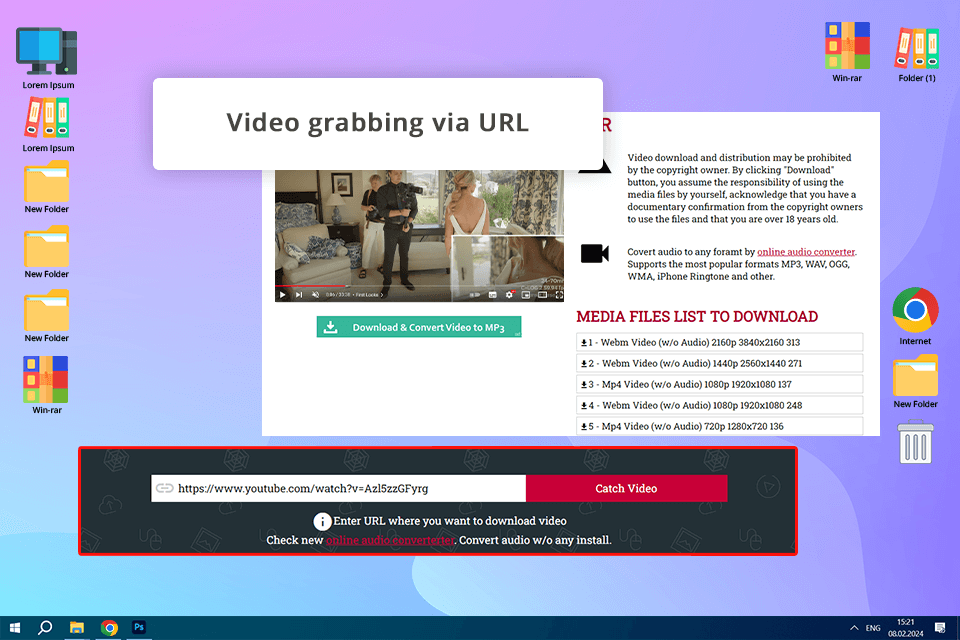The width and height of the screenshot is (960, 640).
Task: Click MEDIA FILES LIST TO DOWNLOAD heading
Action: click(697, 317)
